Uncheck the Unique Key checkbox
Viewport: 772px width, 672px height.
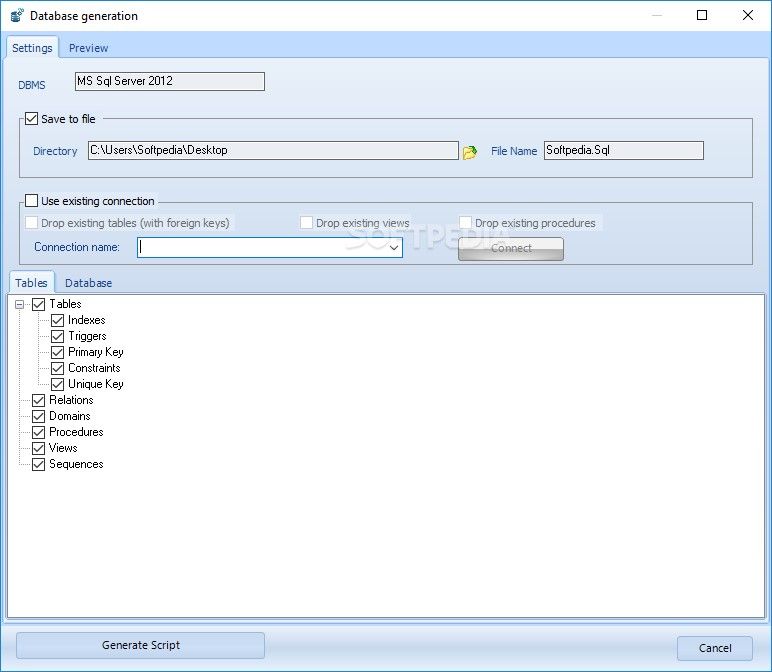pyautogui.click(x=58, y=384)
